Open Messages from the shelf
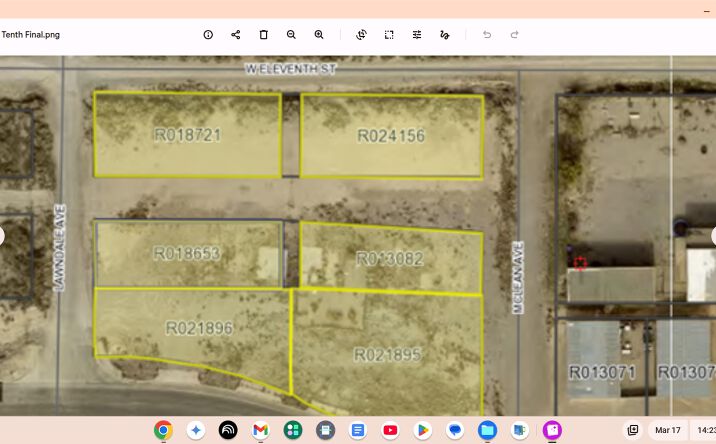Screen dimensions: 716x444 click(x=455, y=430)
